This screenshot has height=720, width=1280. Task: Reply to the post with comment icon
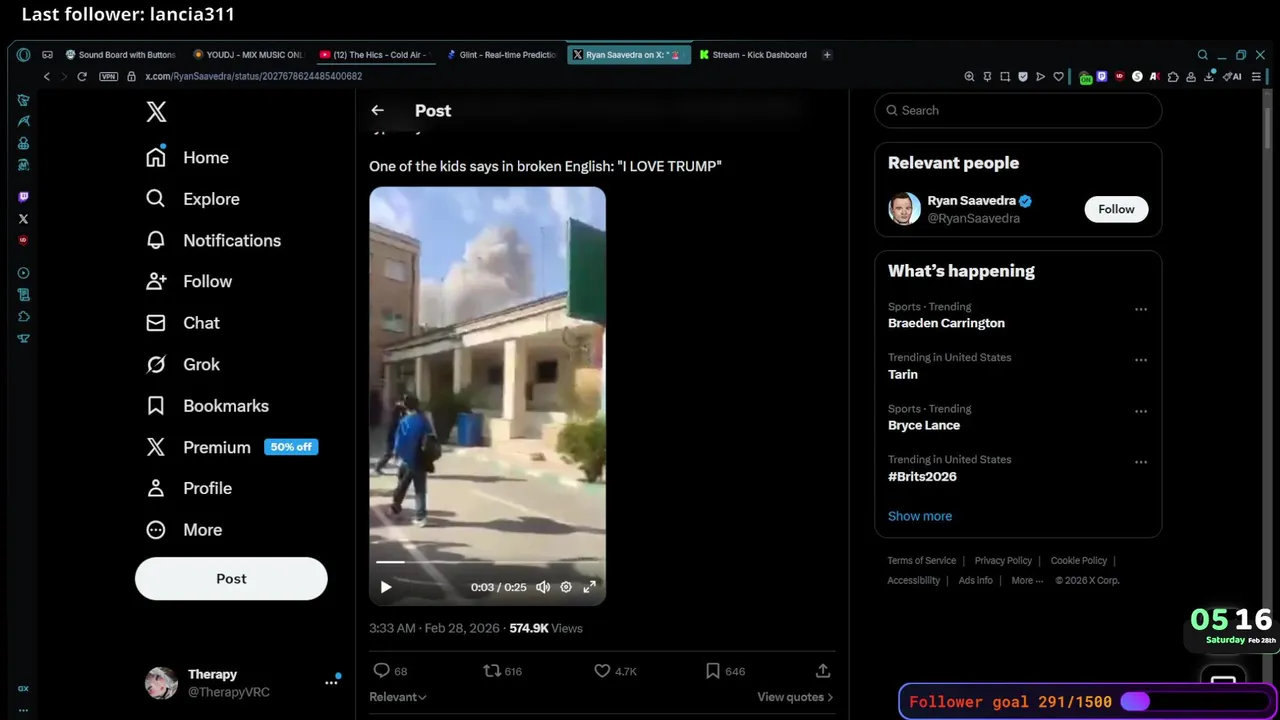coord(381,671)
